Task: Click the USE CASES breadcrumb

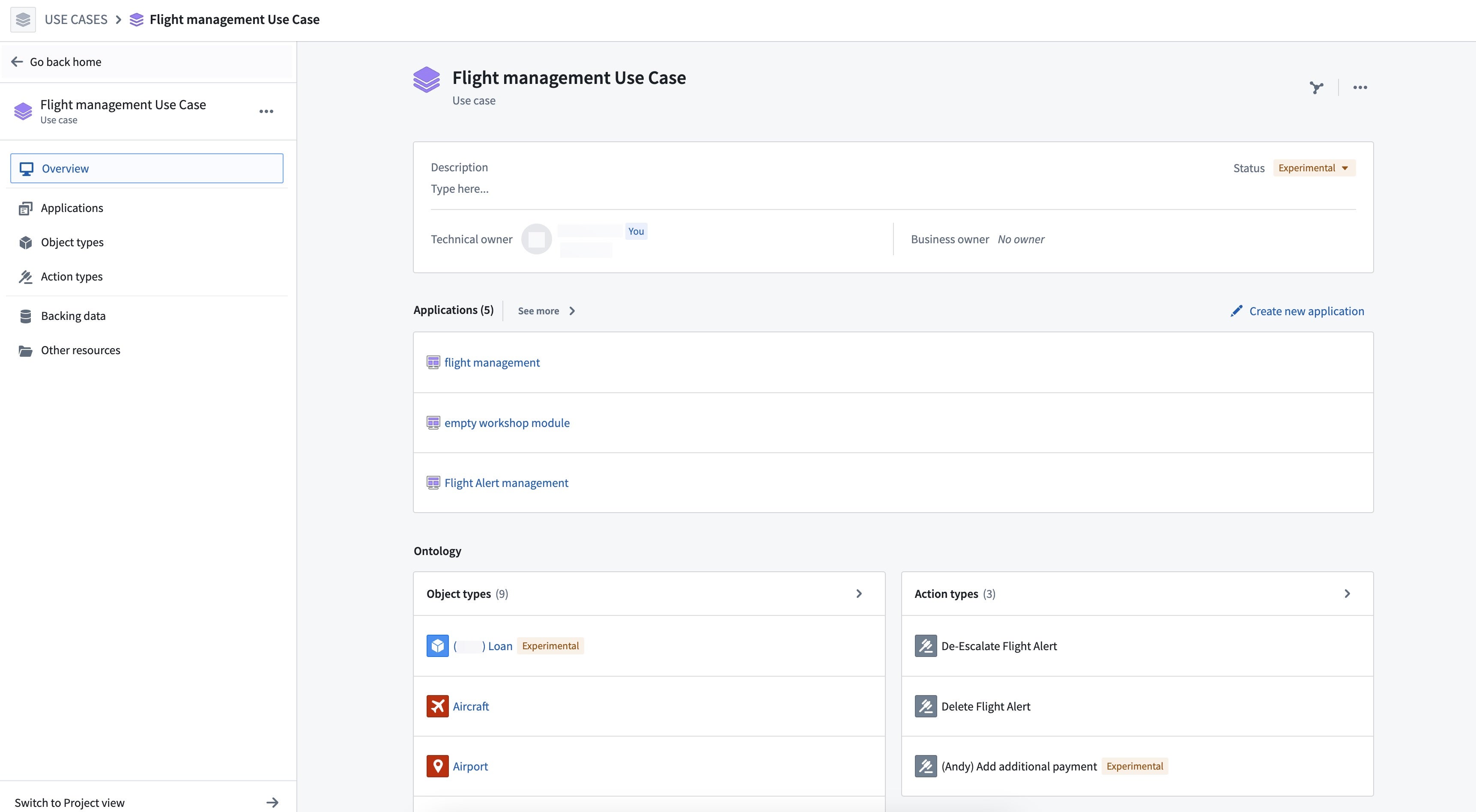Action: pyautogui.click(x=76, y=19)
